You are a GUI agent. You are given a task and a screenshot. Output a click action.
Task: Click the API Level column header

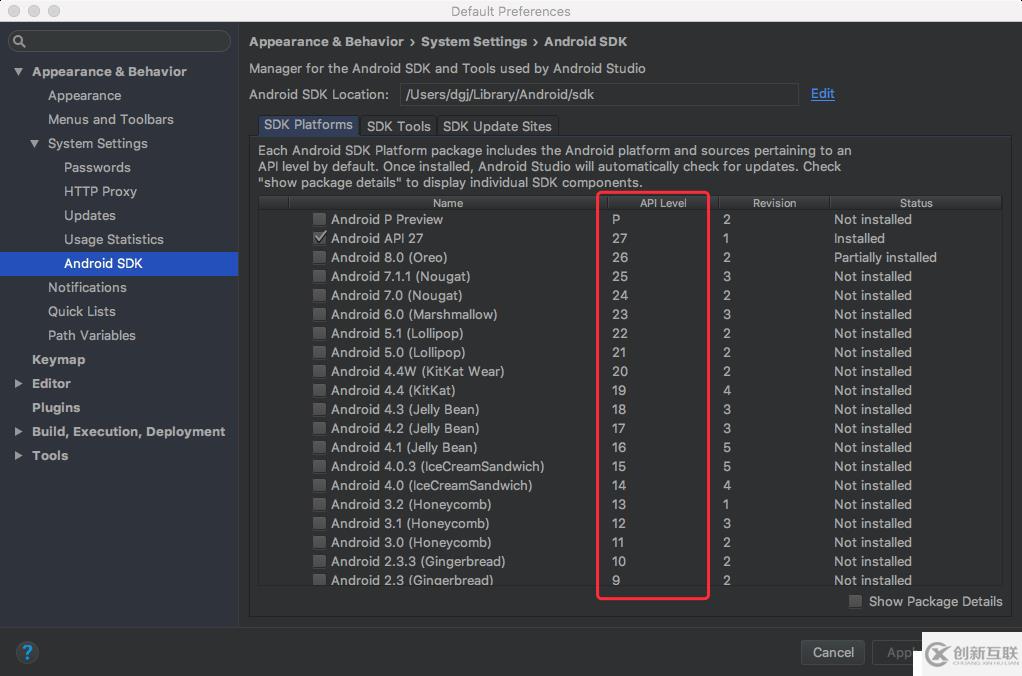coord(663,202)
